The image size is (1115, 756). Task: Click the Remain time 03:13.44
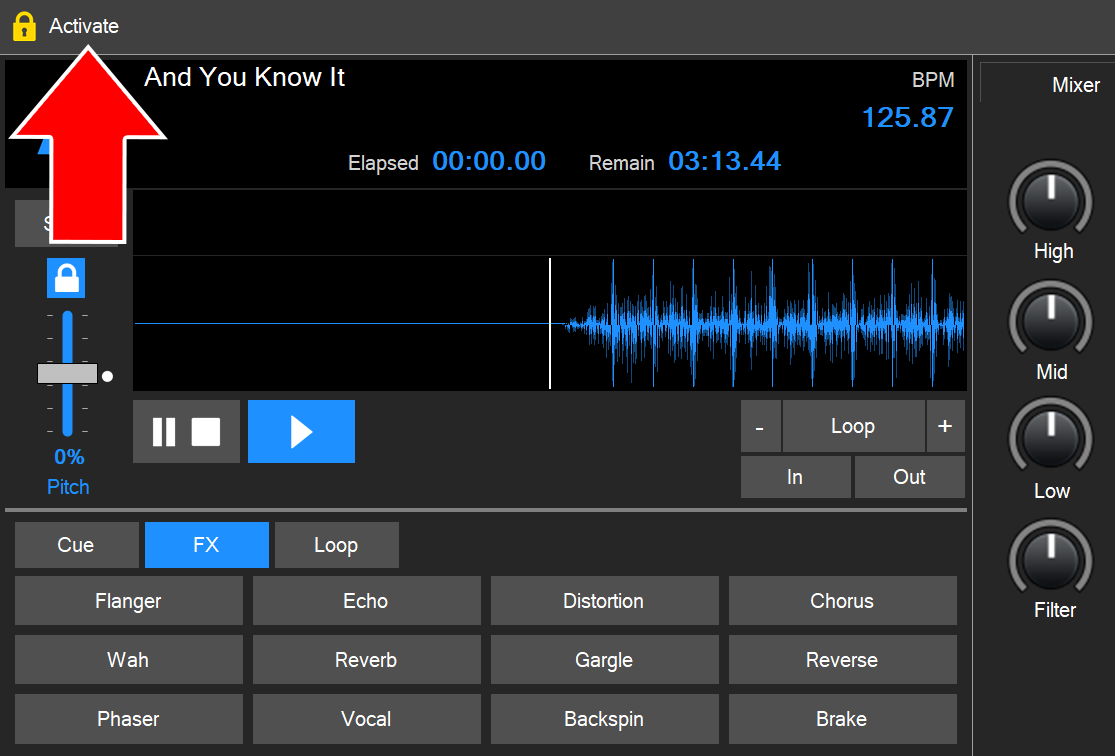pos(725,161)
